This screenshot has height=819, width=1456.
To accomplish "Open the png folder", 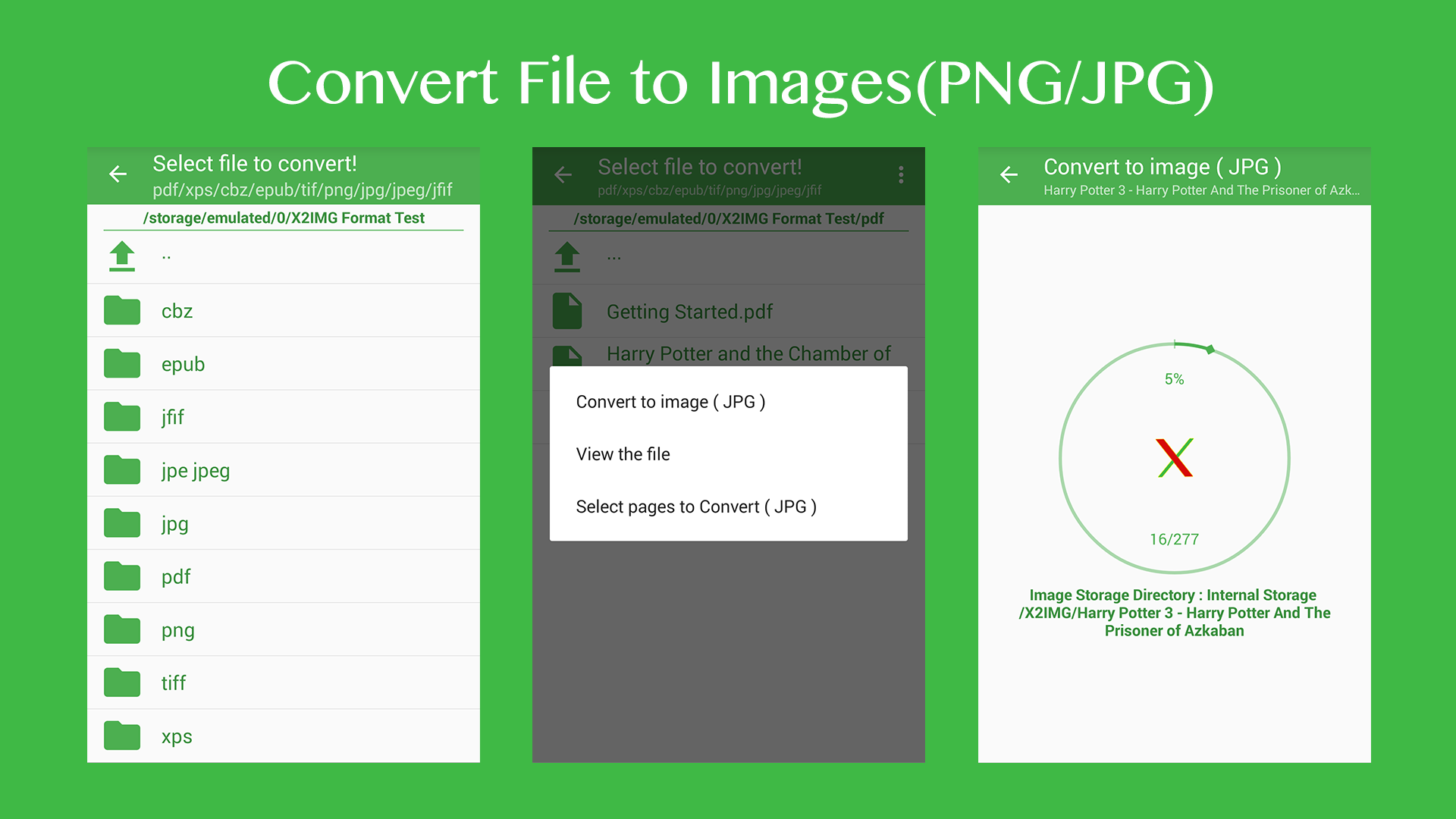I will click(177, 630).
